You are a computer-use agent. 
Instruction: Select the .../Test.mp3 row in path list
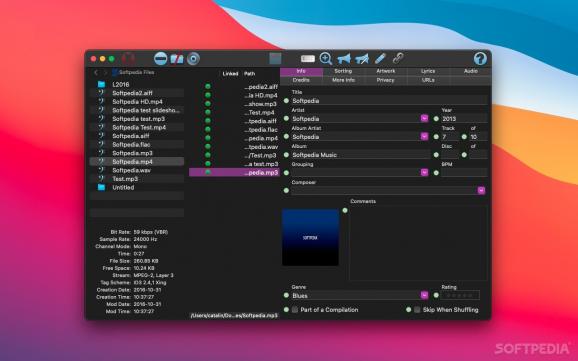(x=234, y=155)
